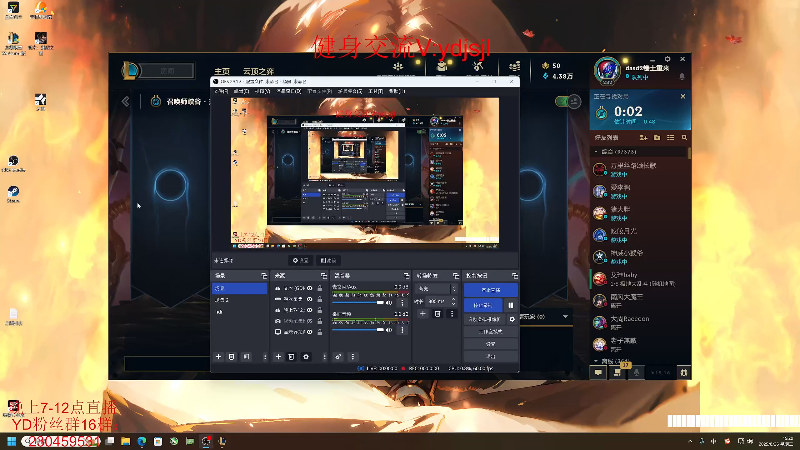The height and width of the screenshot is (450, 800).
Task: Click the OBS source Properties toolbar button
Action: click(x=301, y=261)
